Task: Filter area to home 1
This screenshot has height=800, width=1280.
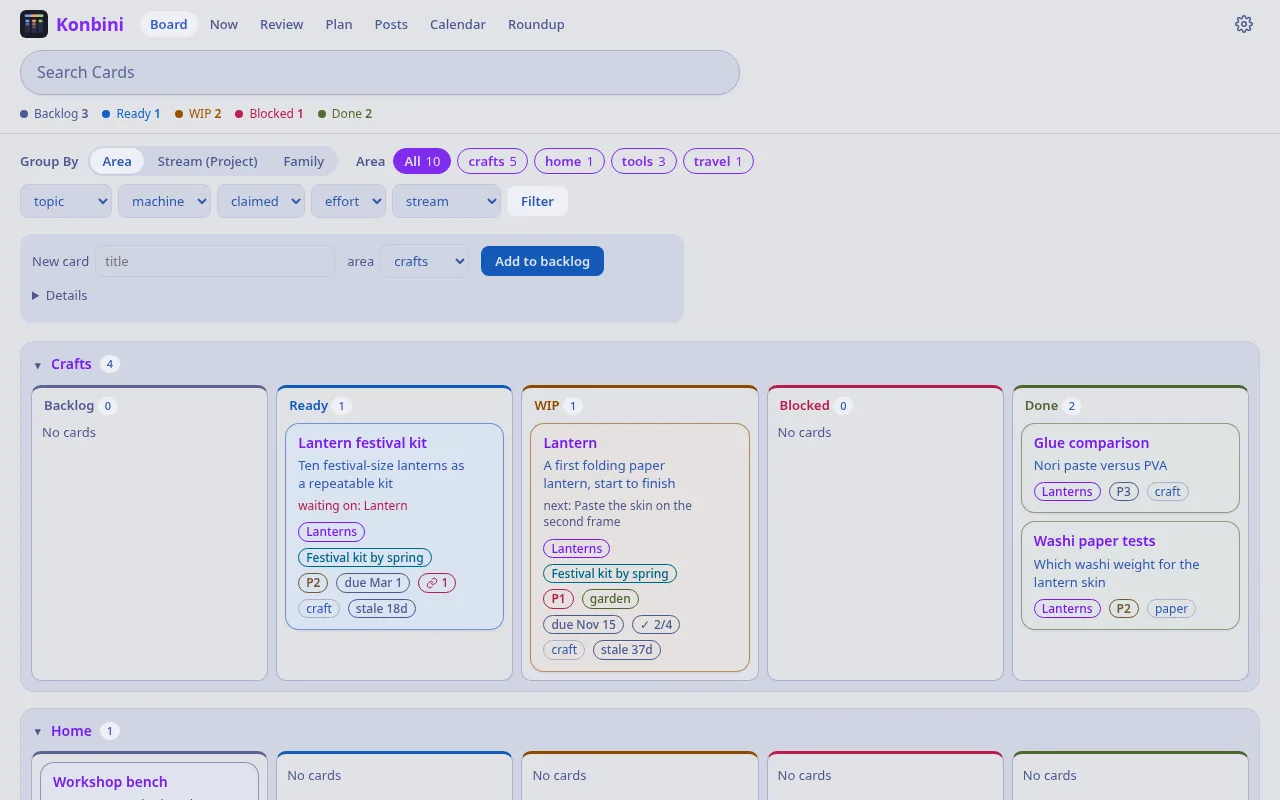Action: tap(569, 161)
